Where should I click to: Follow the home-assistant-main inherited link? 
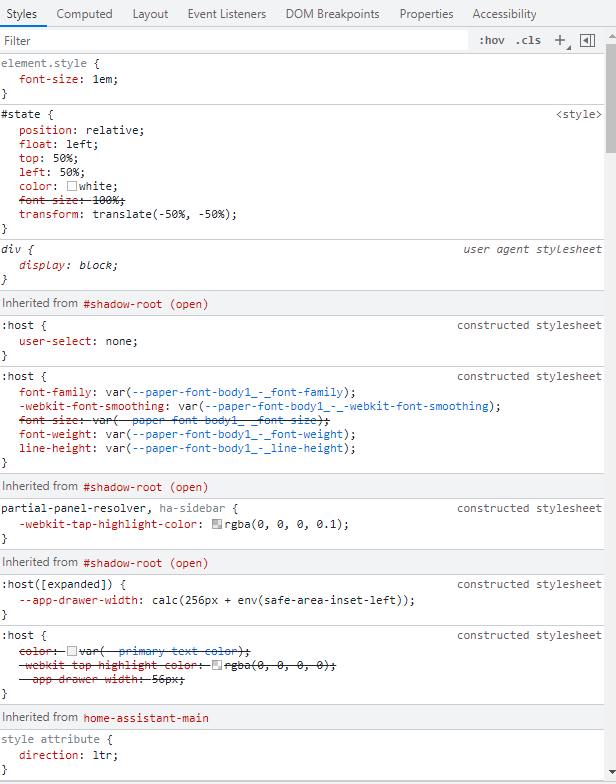146,718
